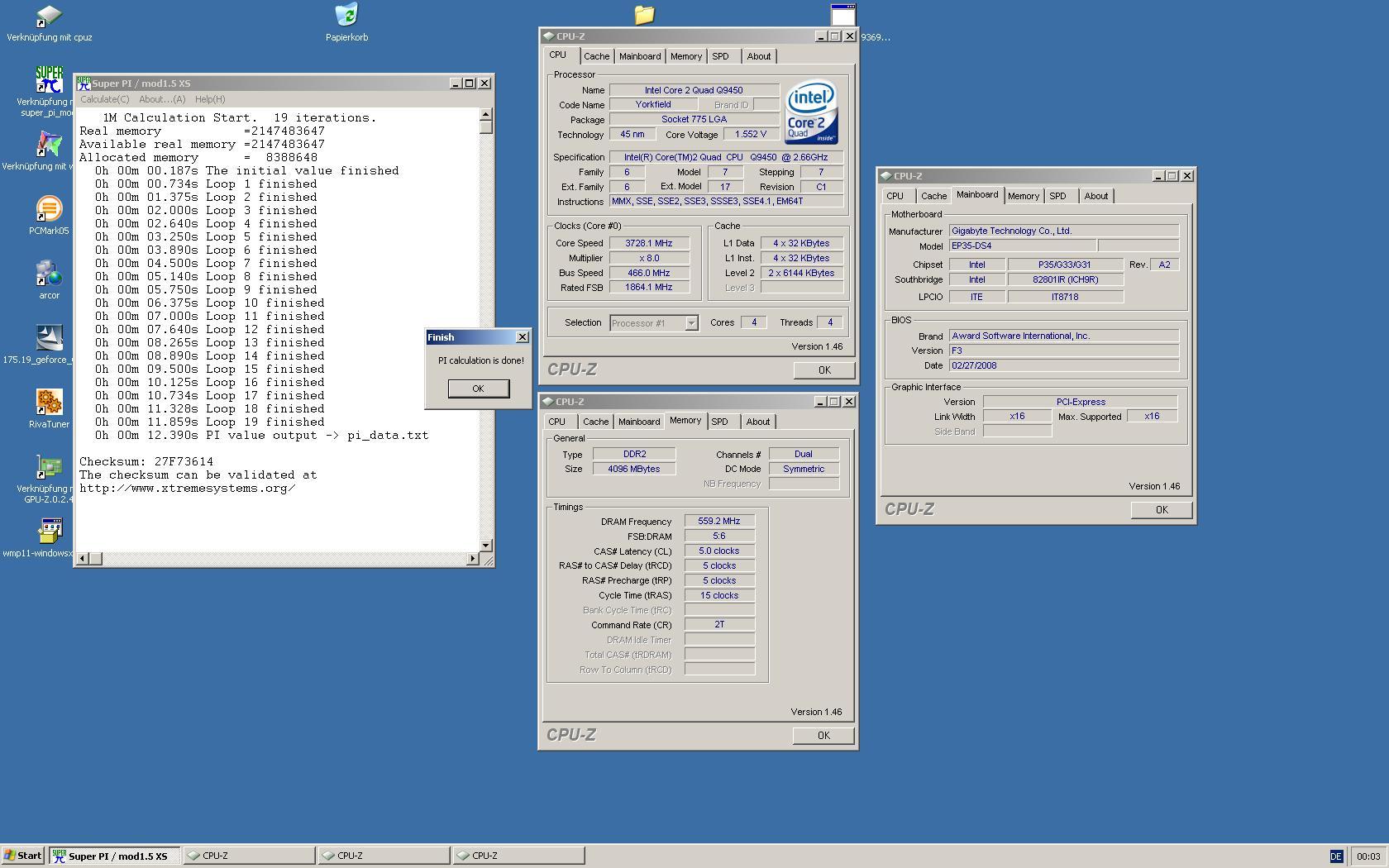Select About tab in CPU-Z Mainboard window

pyautogui.click(x=1096, y=196)
